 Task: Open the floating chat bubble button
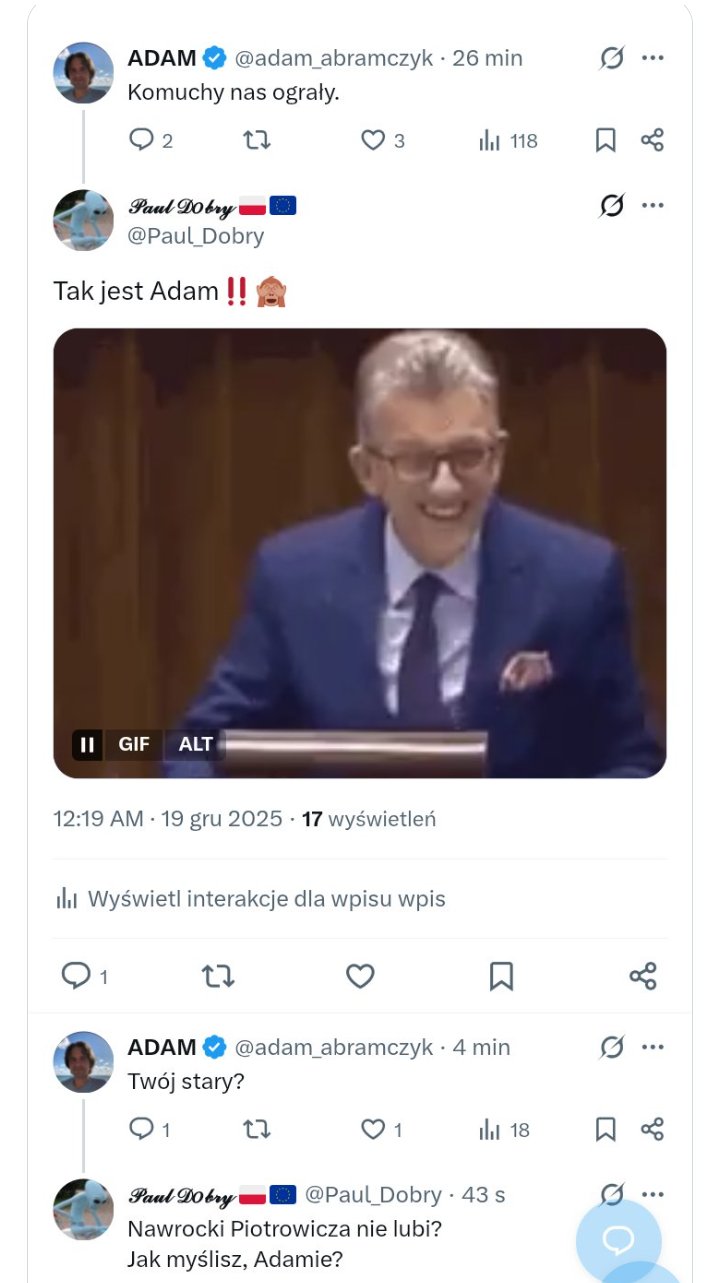click(618, 1241)
